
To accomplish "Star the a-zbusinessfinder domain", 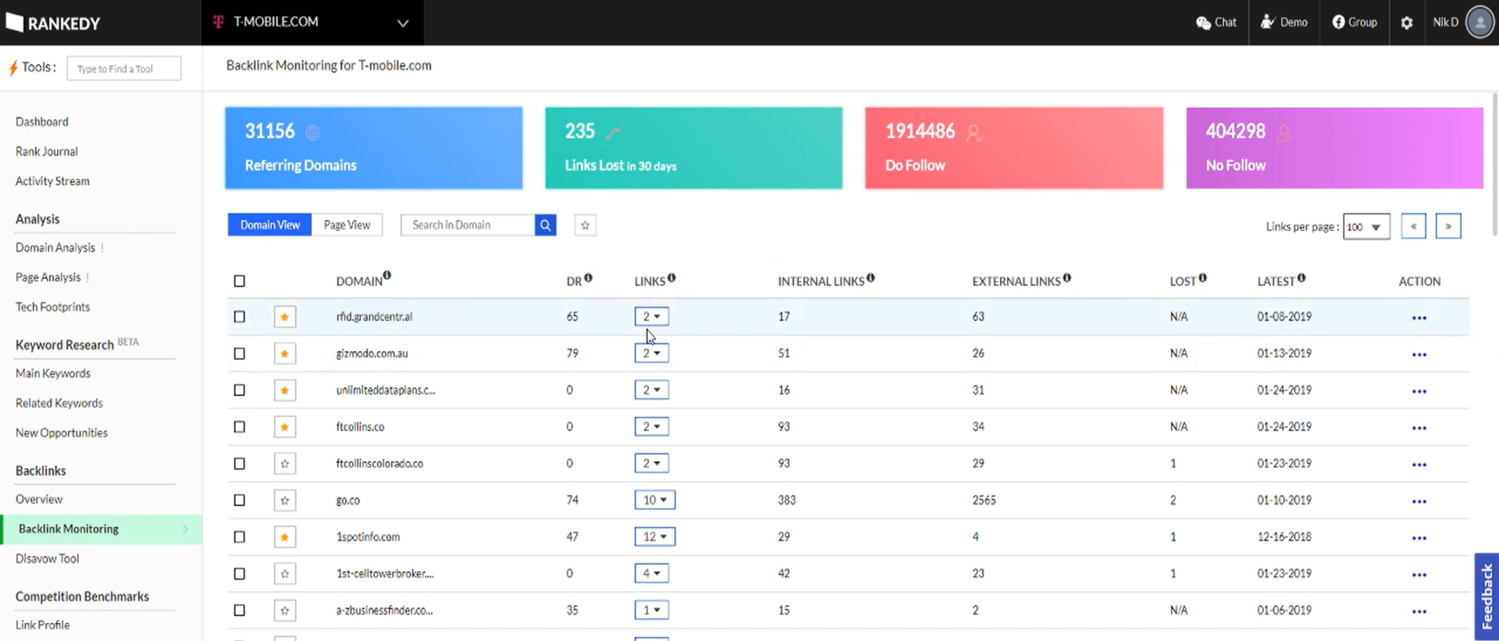I will tap(285, 610).
